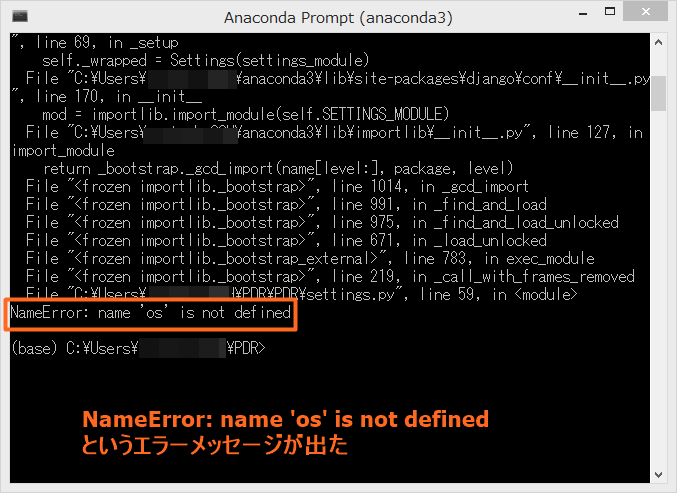
Task: Open the Anaconda Prompt window system menu icon
Action: (20, 16)
